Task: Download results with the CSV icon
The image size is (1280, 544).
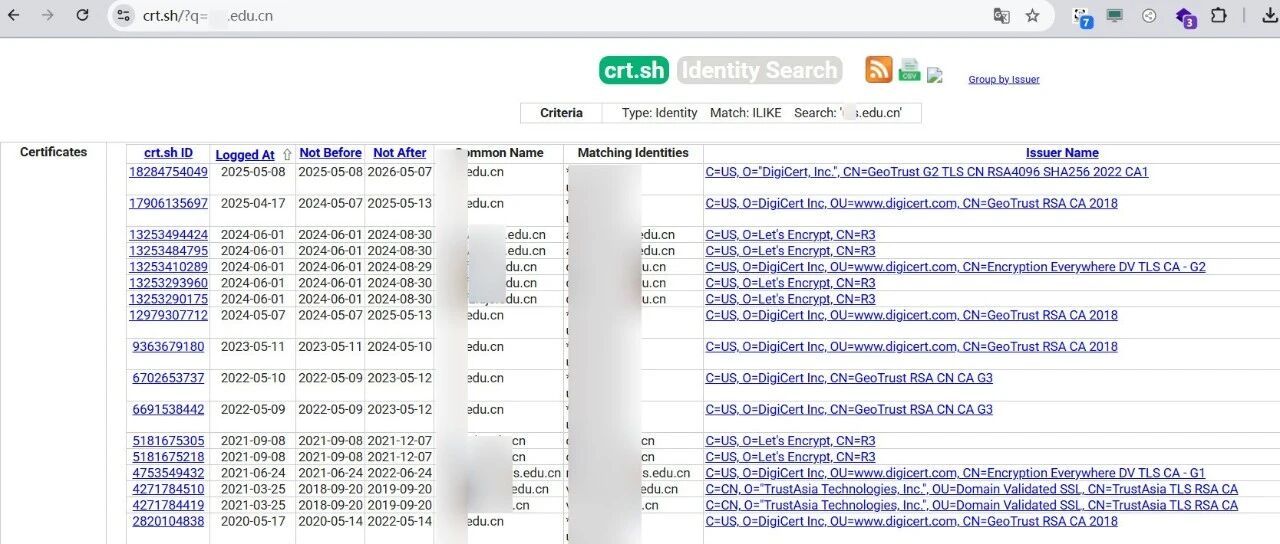Action: tap(909, 69)
